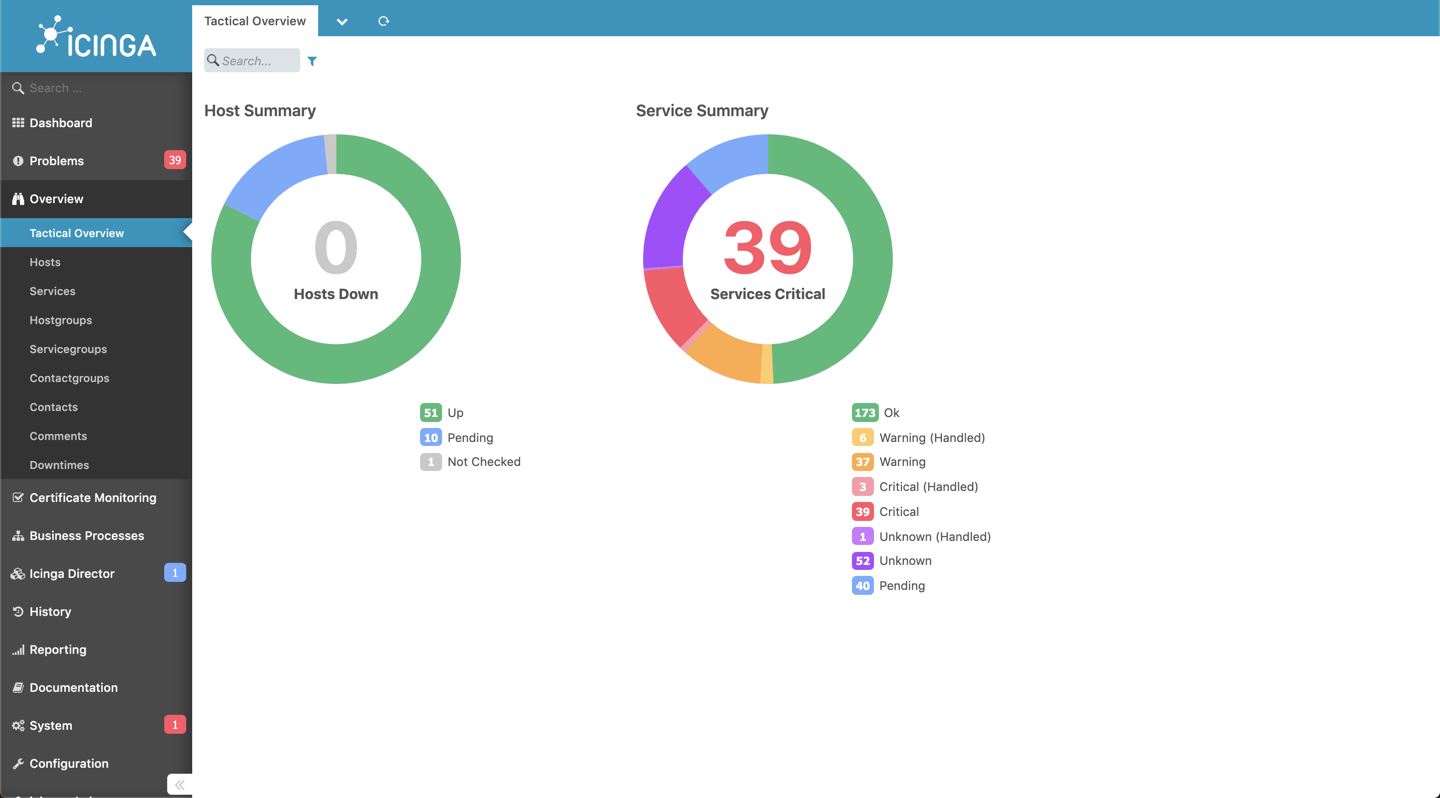
Task: Switch to the Tactical Overview tab
Action: [254, 20]
